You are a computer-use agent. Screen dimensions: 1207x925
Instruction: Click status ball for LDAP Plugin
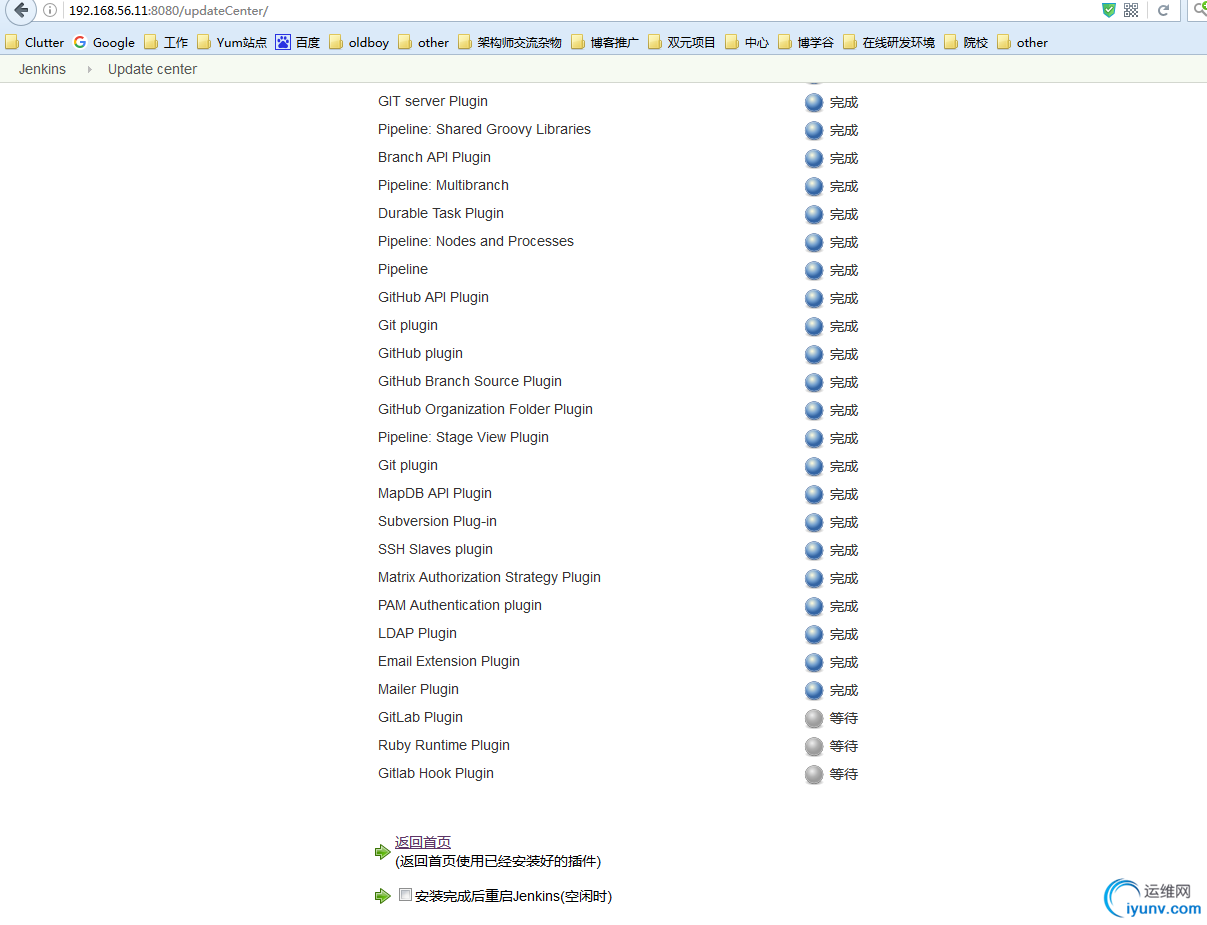(814, 634)
